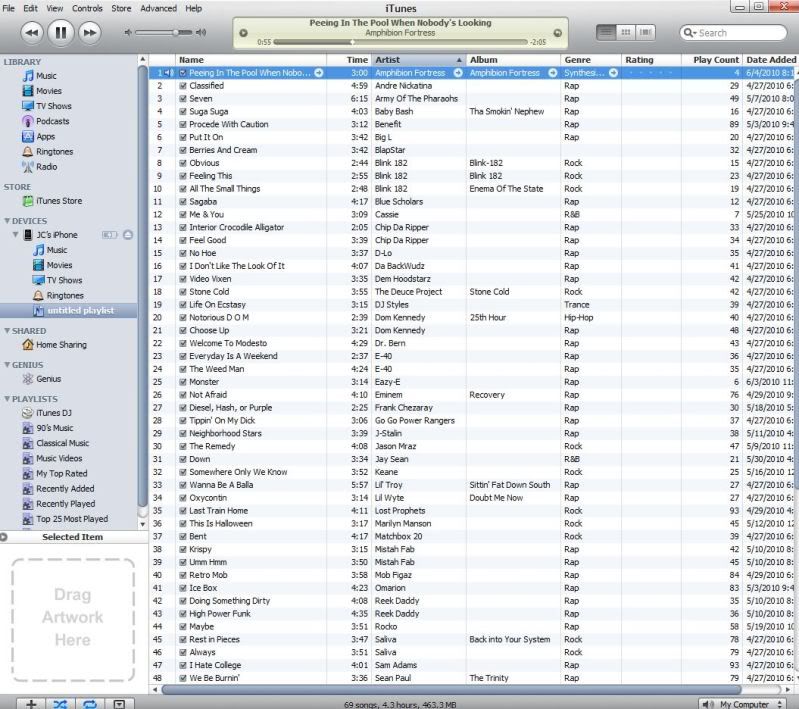Skip to the next track

tap(90, 33)
